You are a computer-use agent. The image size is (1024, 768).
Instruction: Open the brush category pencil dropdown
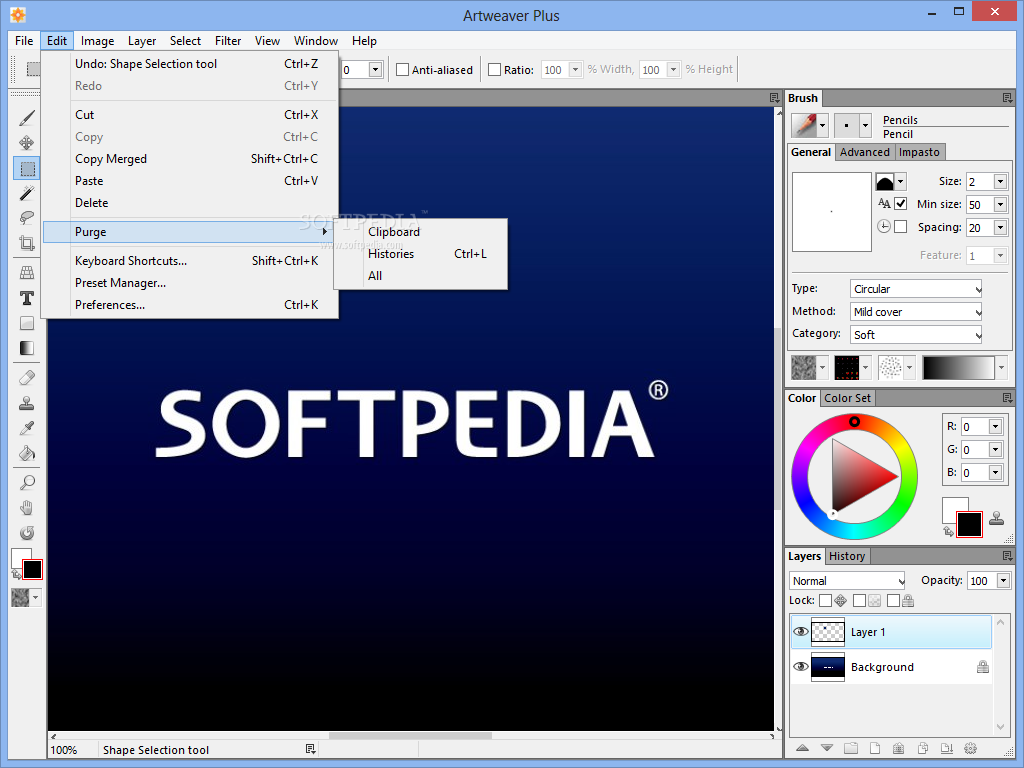[x=822, y=125]
